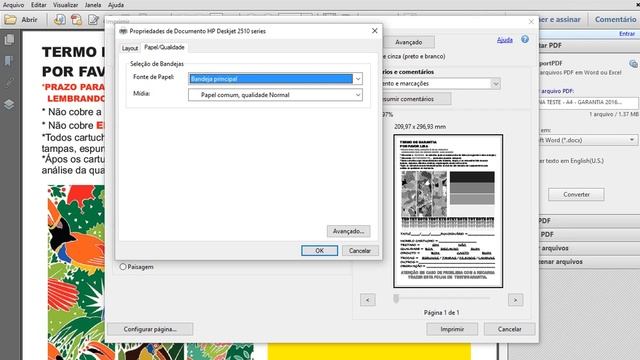Go to next preview page arrow button
640x360 pixels.
pos(516,300)
